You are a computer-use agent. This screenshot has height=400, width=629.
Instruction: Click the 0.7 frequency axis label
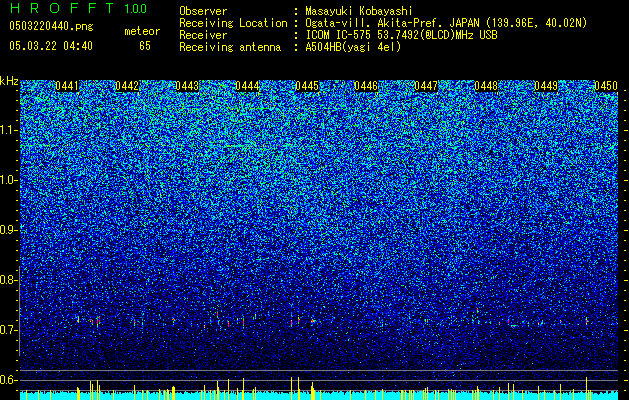pyautogui.click(x=8, y=330)
